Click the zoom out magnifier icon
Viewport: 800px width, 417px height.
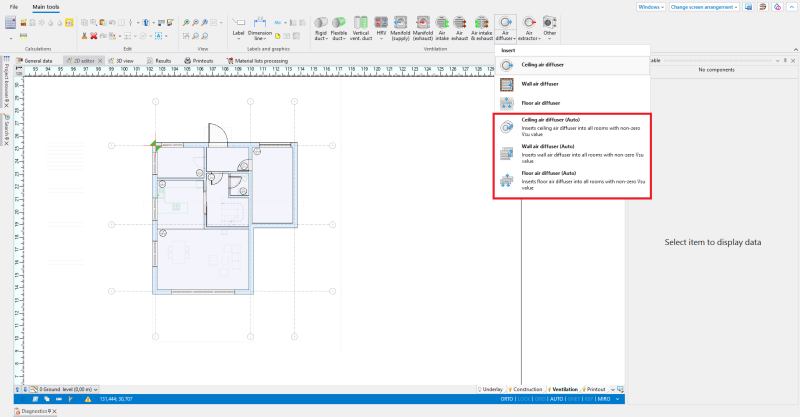click(195, 22)
